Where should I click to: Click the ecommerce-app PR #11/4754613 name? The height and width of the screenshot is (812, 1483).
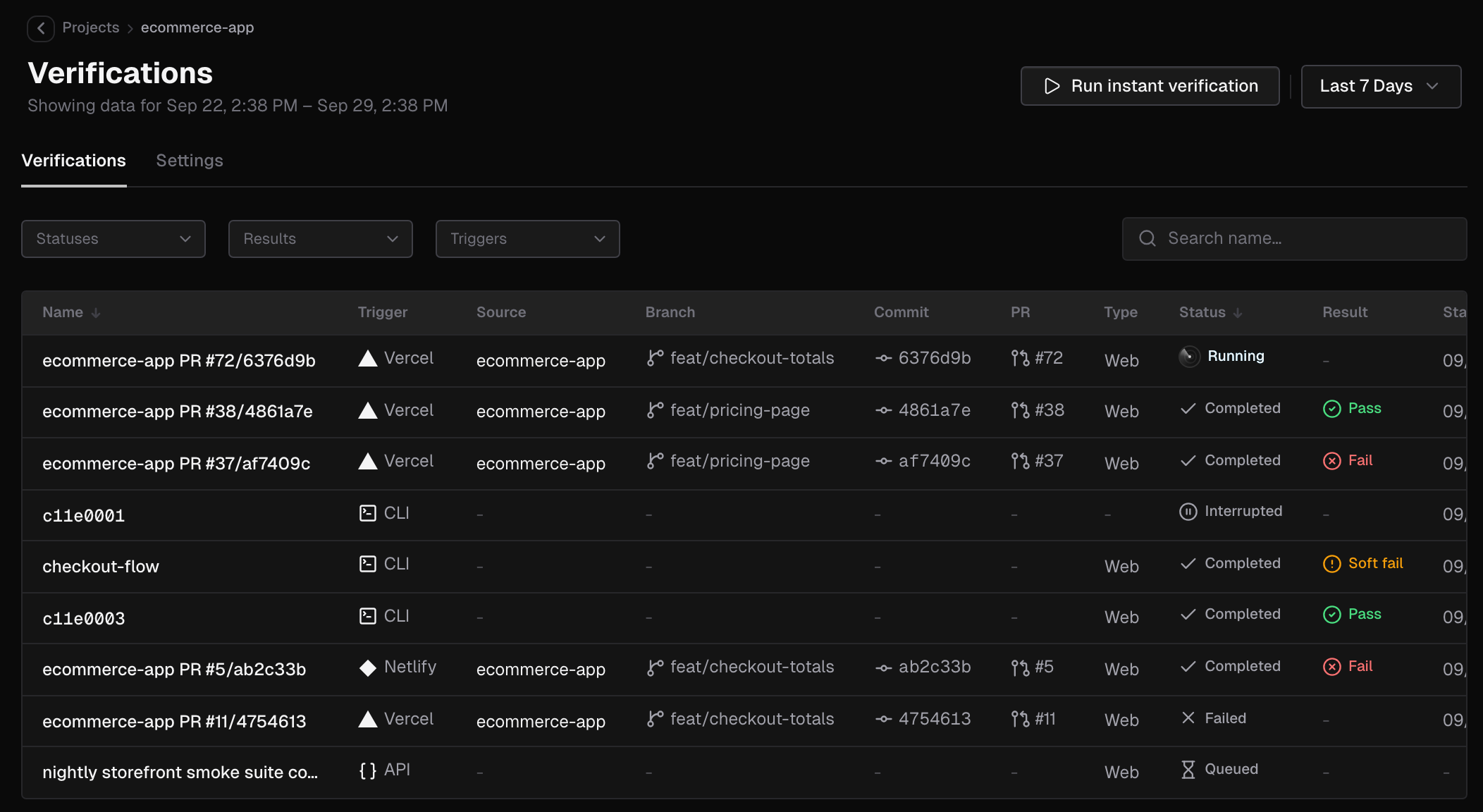coord(174,722)
